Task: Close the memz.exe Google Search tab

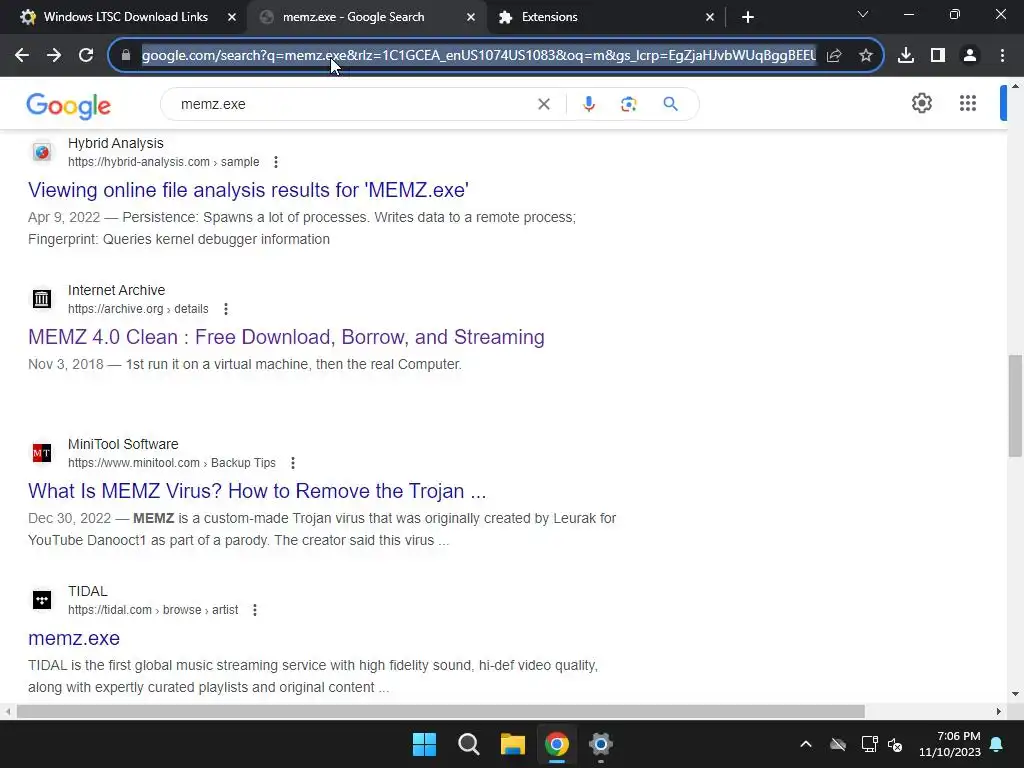Action: tap(471, 18)
